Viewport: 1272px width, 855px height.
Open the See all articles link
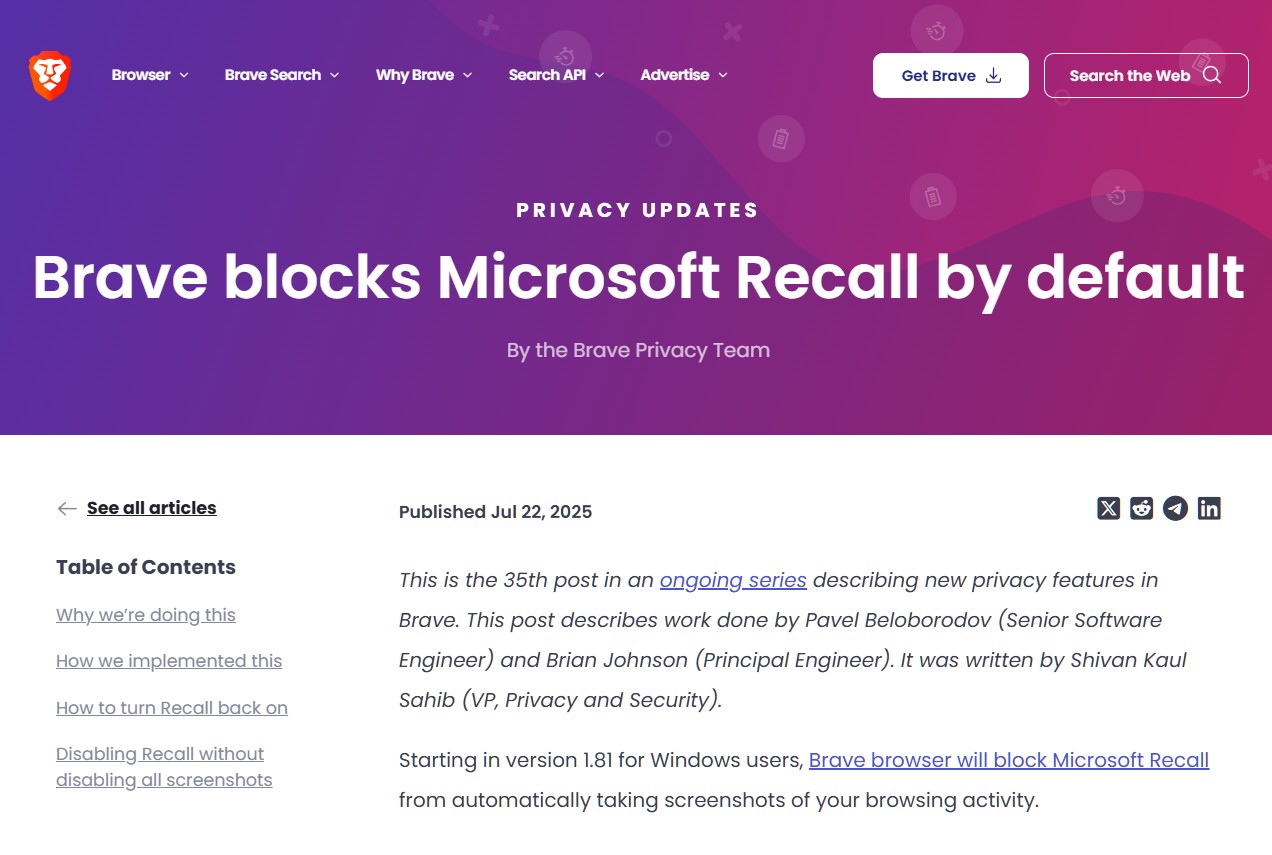151,508
